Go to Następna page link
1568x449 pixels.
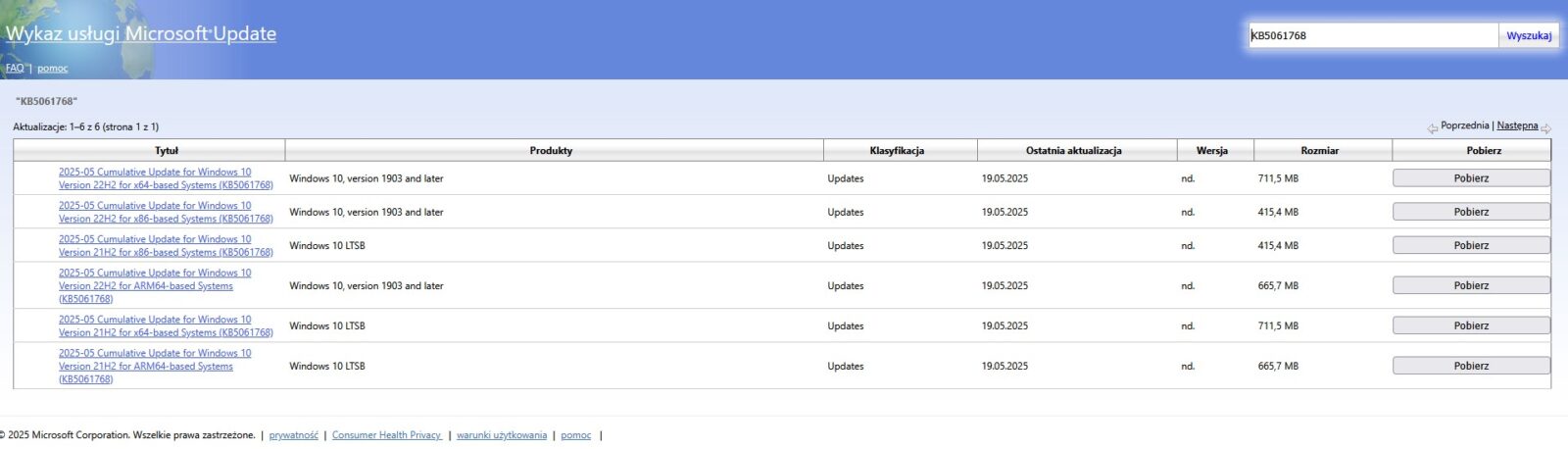1517,125
